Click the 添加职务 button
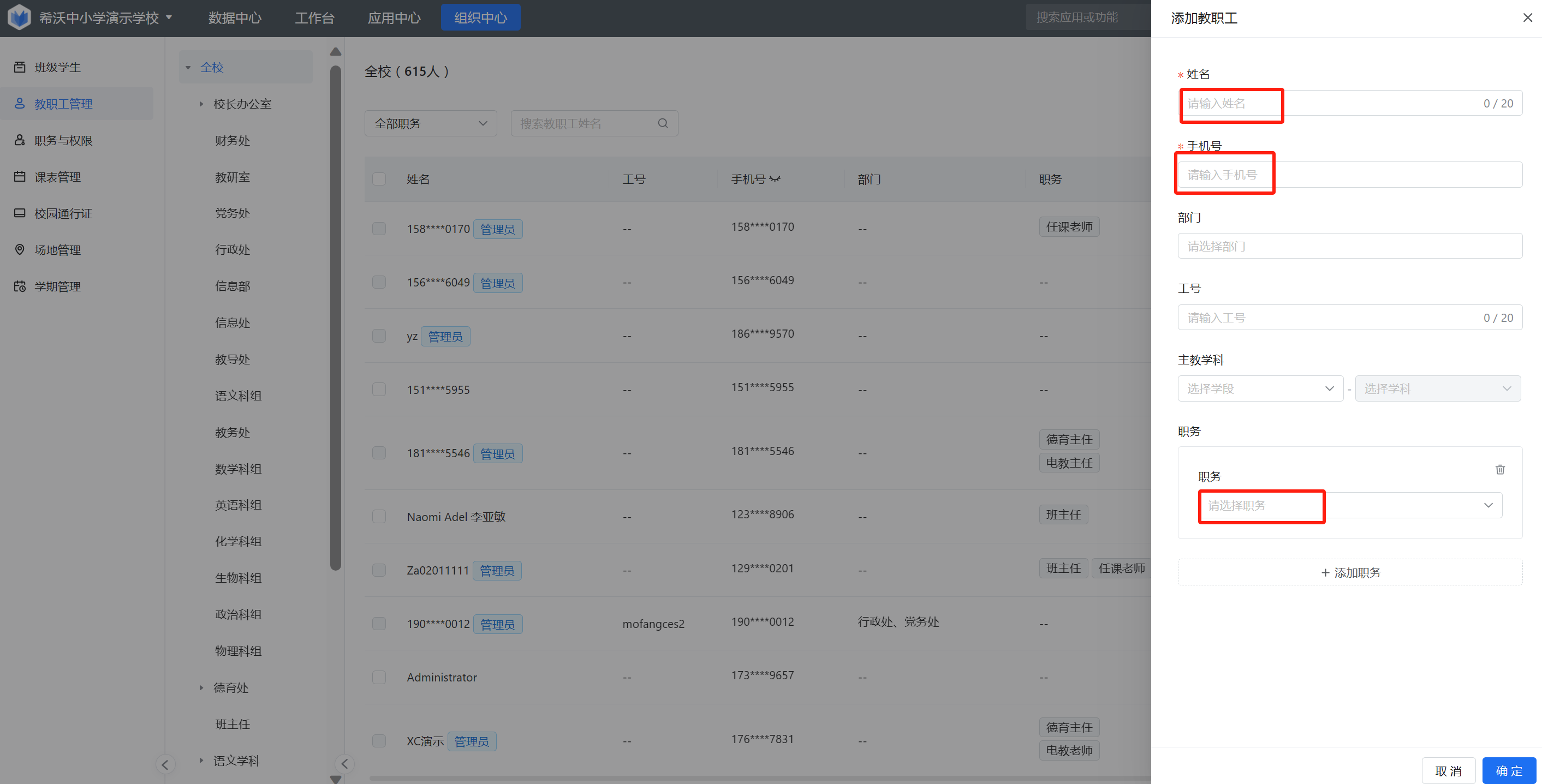This screenshot has width=1542, height=784. pos(1349,572)
